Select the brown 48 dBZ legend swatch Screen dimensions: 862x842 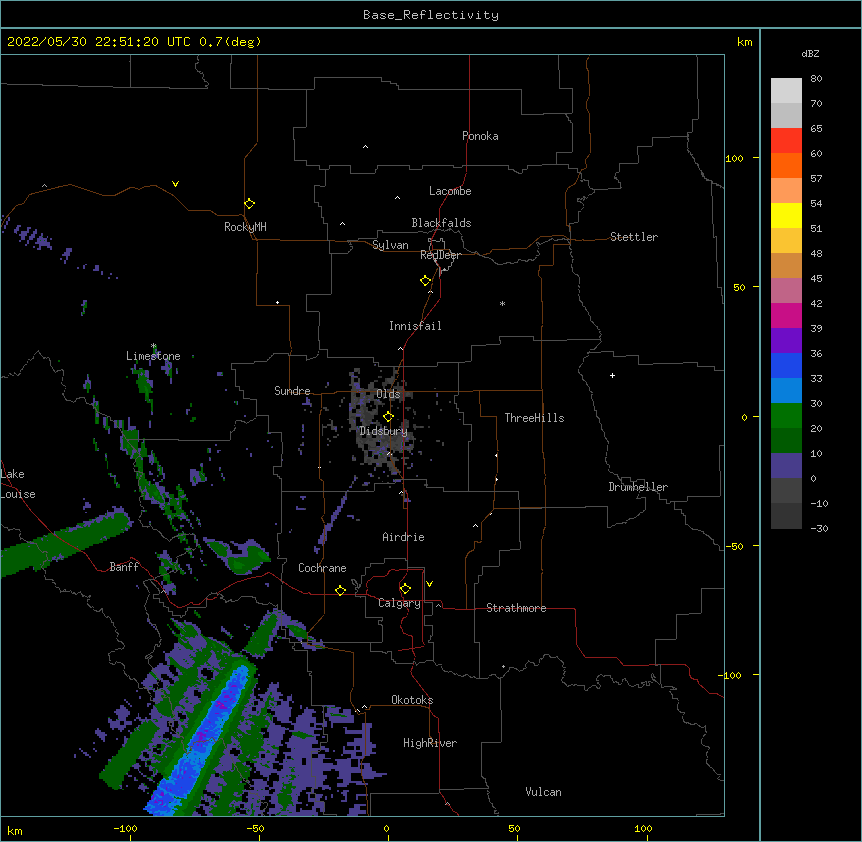(786, 265)
